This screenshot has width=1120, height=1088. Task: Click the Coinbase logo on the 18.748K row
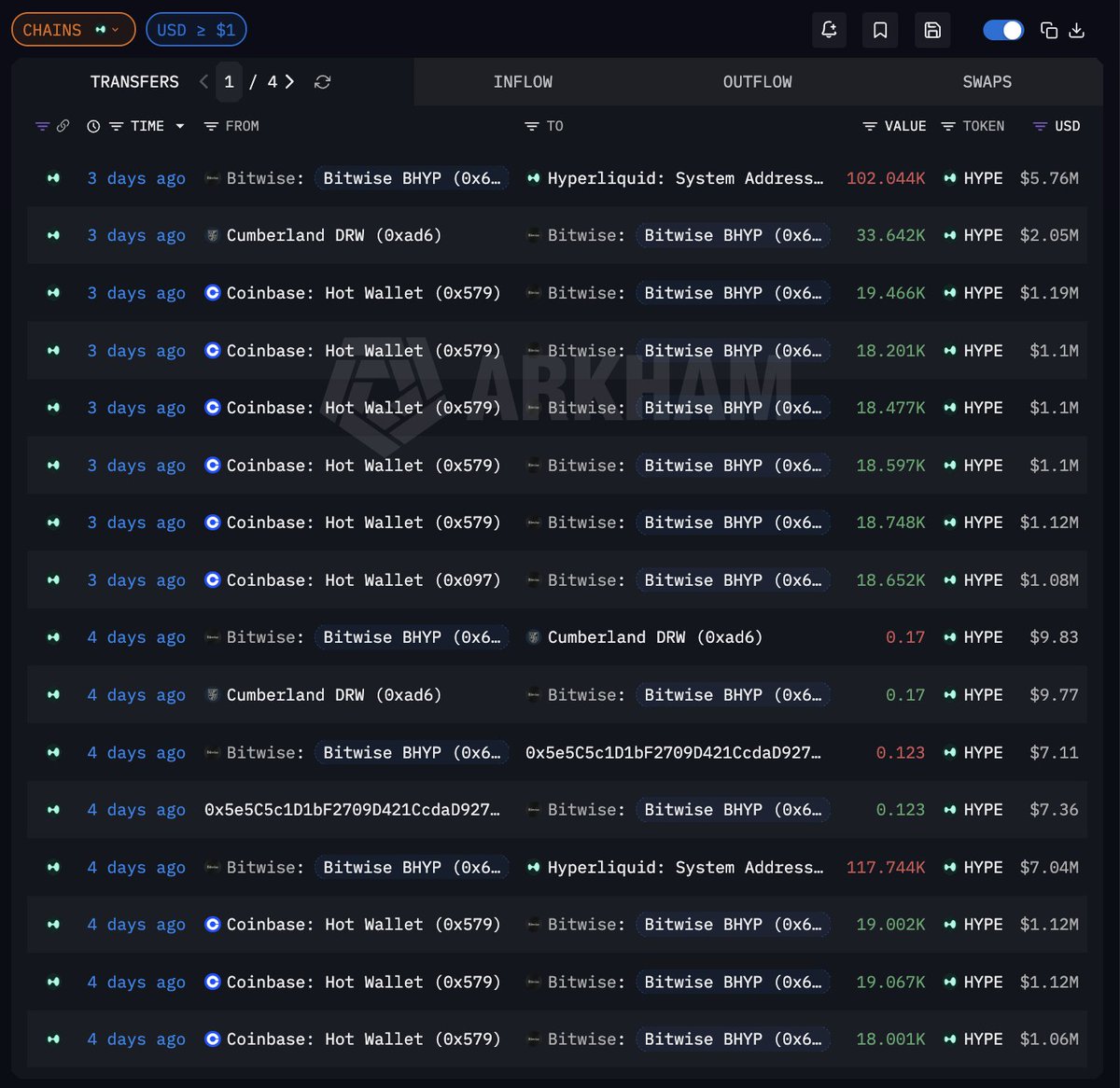[x=213, y=523]
